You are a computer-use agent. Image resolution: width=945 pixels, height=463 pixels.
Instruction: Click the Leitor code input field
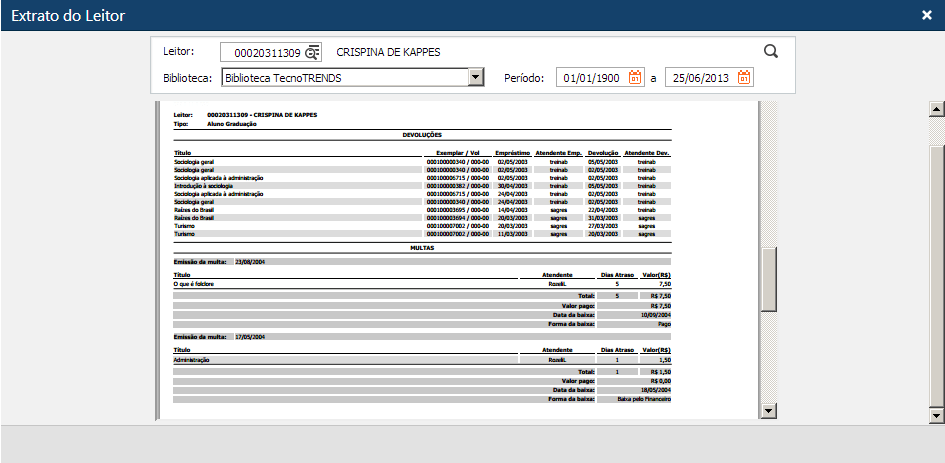pos(262,53)
